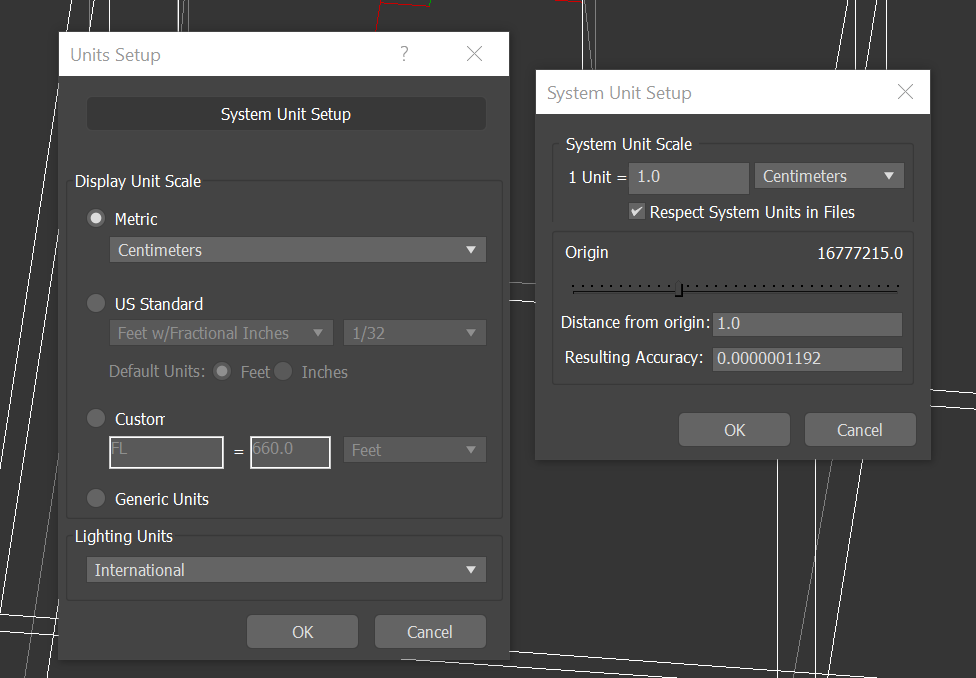Click Cancel in Units Setup dialog
976x678 pixels.
coord(430,632)
